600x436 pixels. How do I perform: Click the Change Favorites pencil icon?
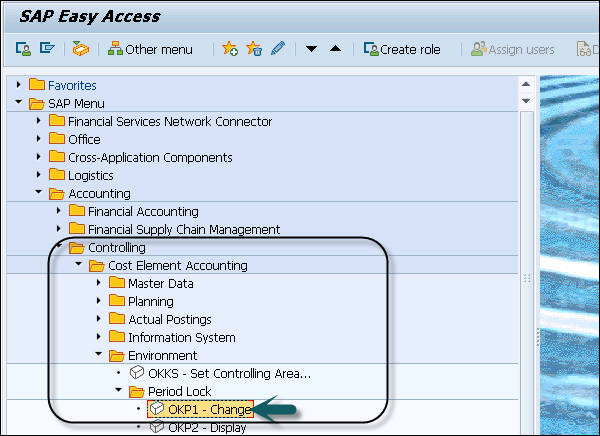pos(277,49)
